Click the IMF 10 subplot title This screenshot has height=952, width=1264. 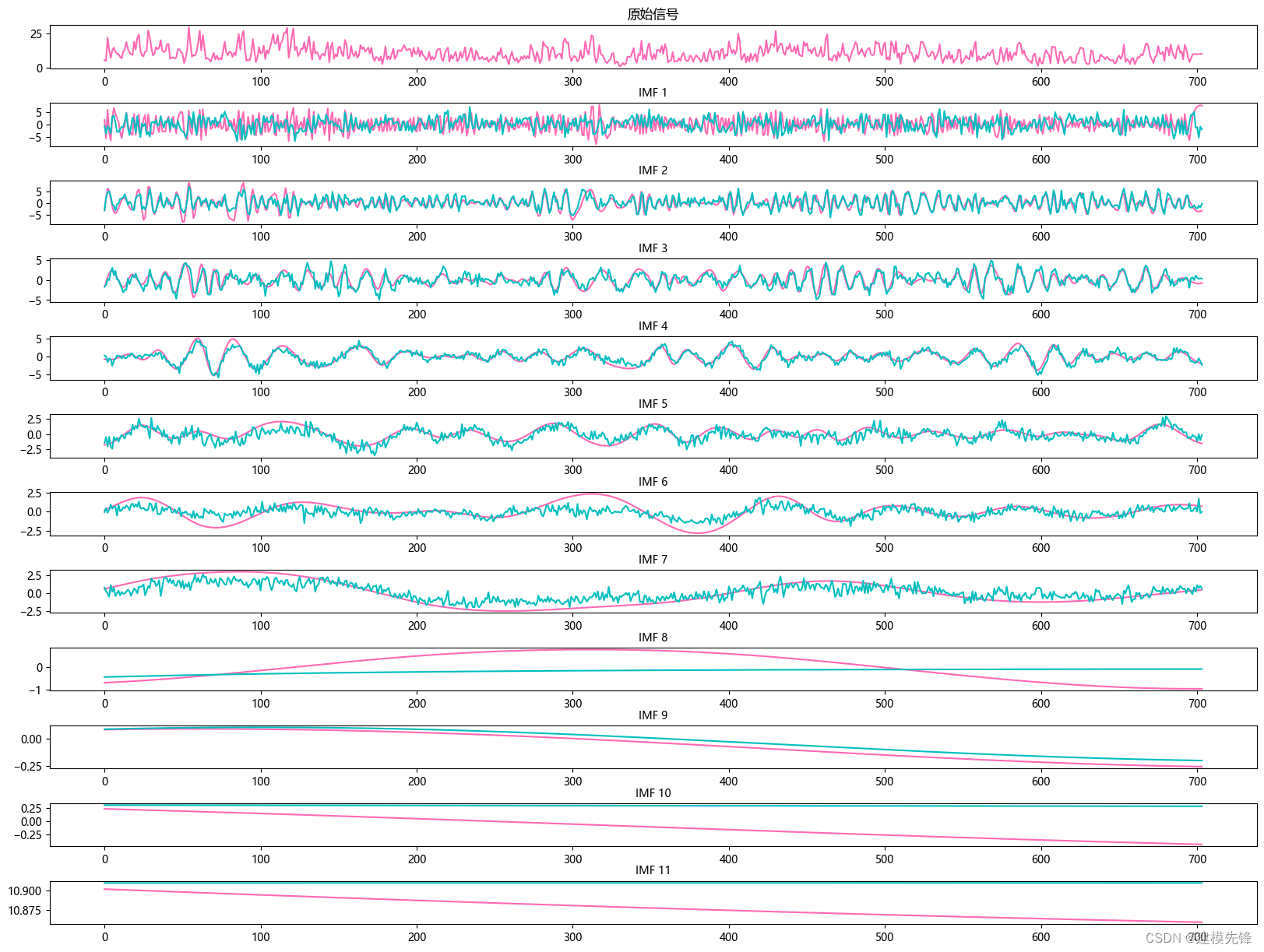(653, 793)
